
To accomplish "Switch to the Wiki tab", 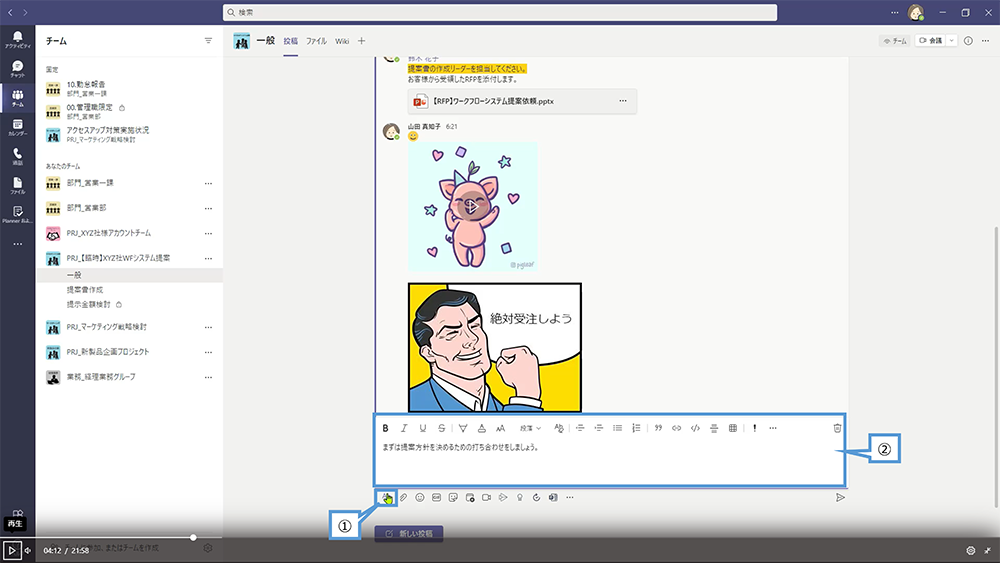I will pos(342,41).
